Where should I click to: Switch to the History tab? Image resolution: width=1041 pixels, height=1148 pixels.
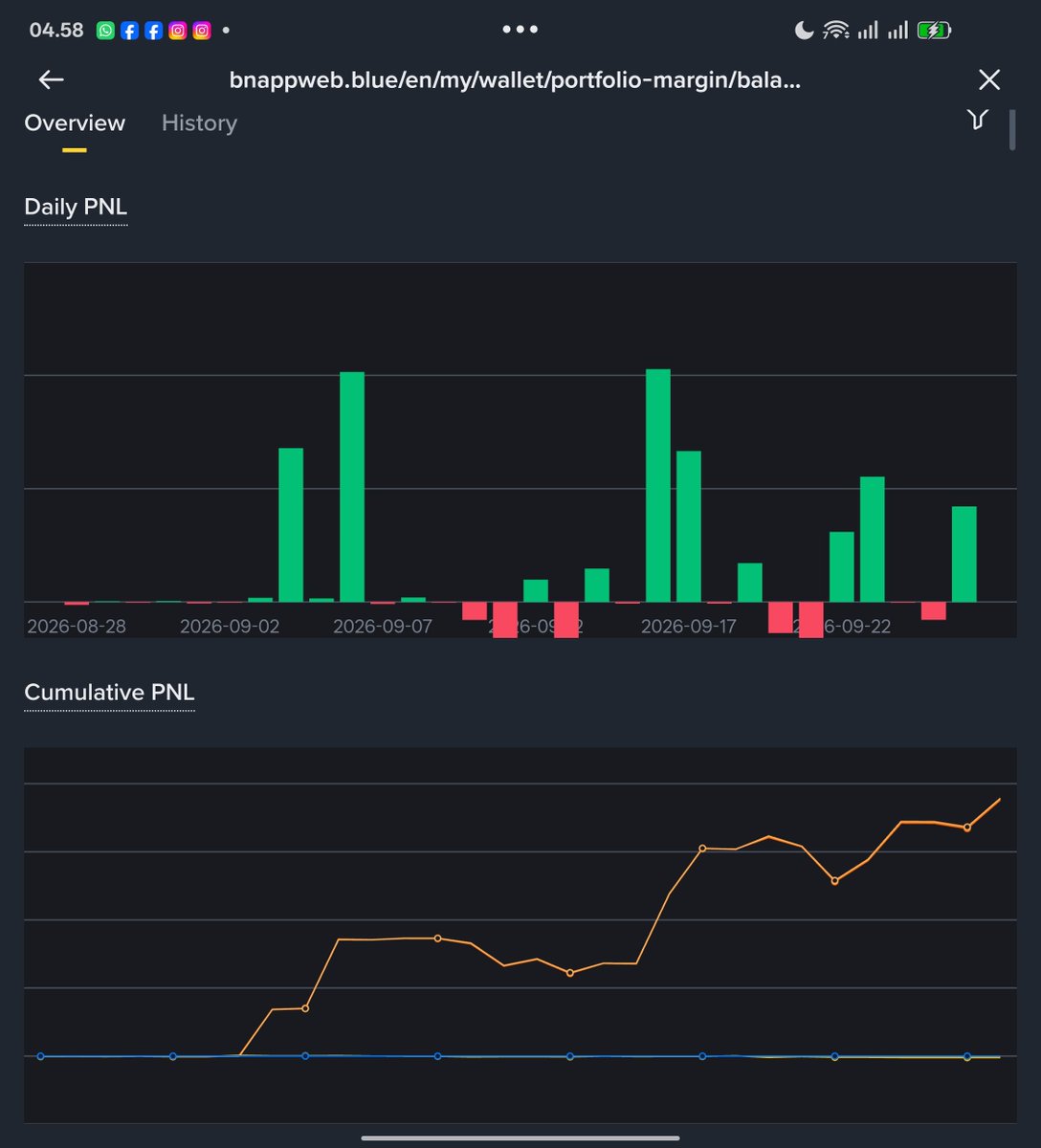coord(199,123)
